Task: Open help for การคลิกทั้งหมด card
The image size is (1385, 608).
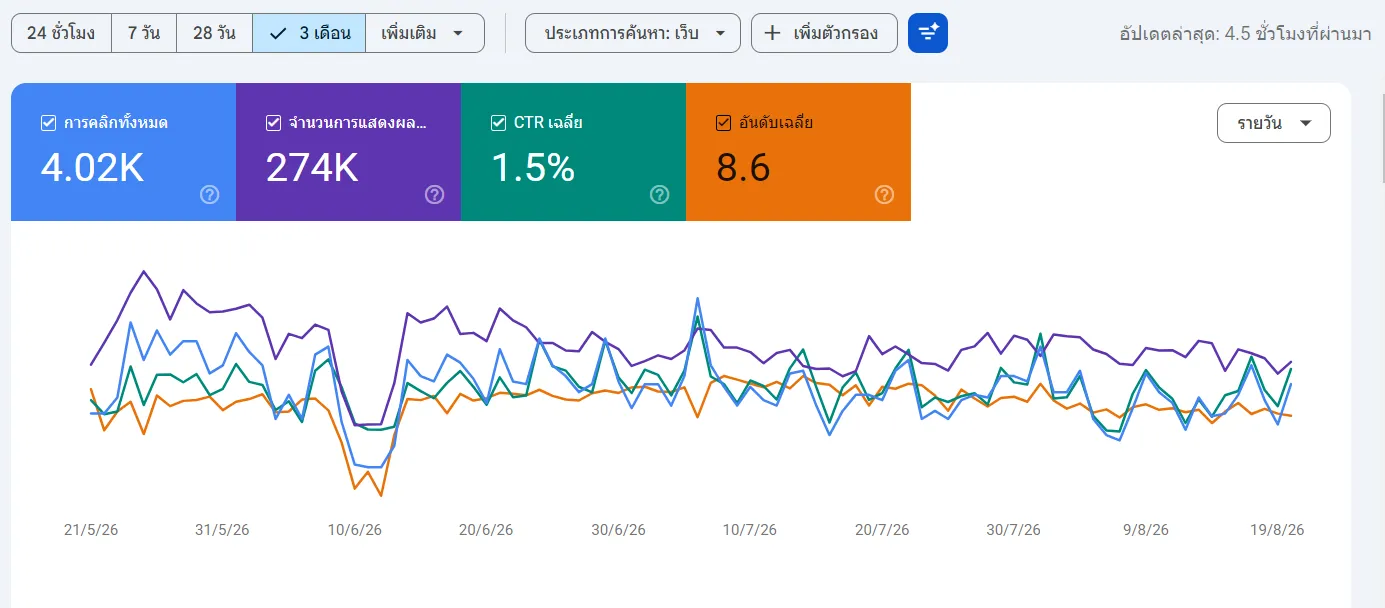Action: pos(209,195)
